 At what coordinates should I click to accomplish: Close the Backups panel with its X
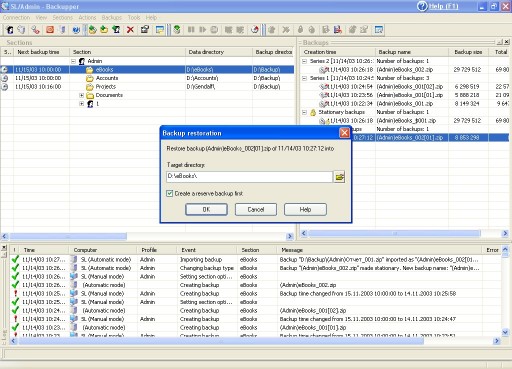pyautogui.click(x=507, y=42)
